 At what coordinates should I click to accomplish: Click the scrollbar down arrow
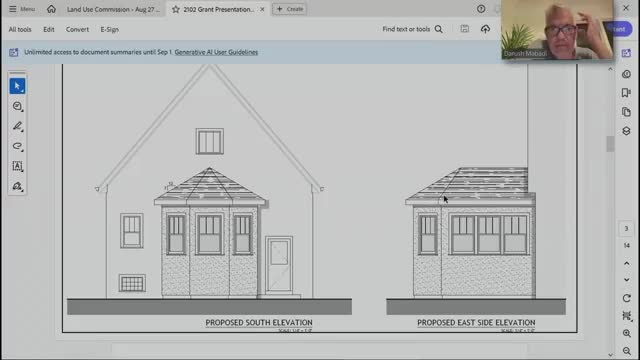point(610,355)
